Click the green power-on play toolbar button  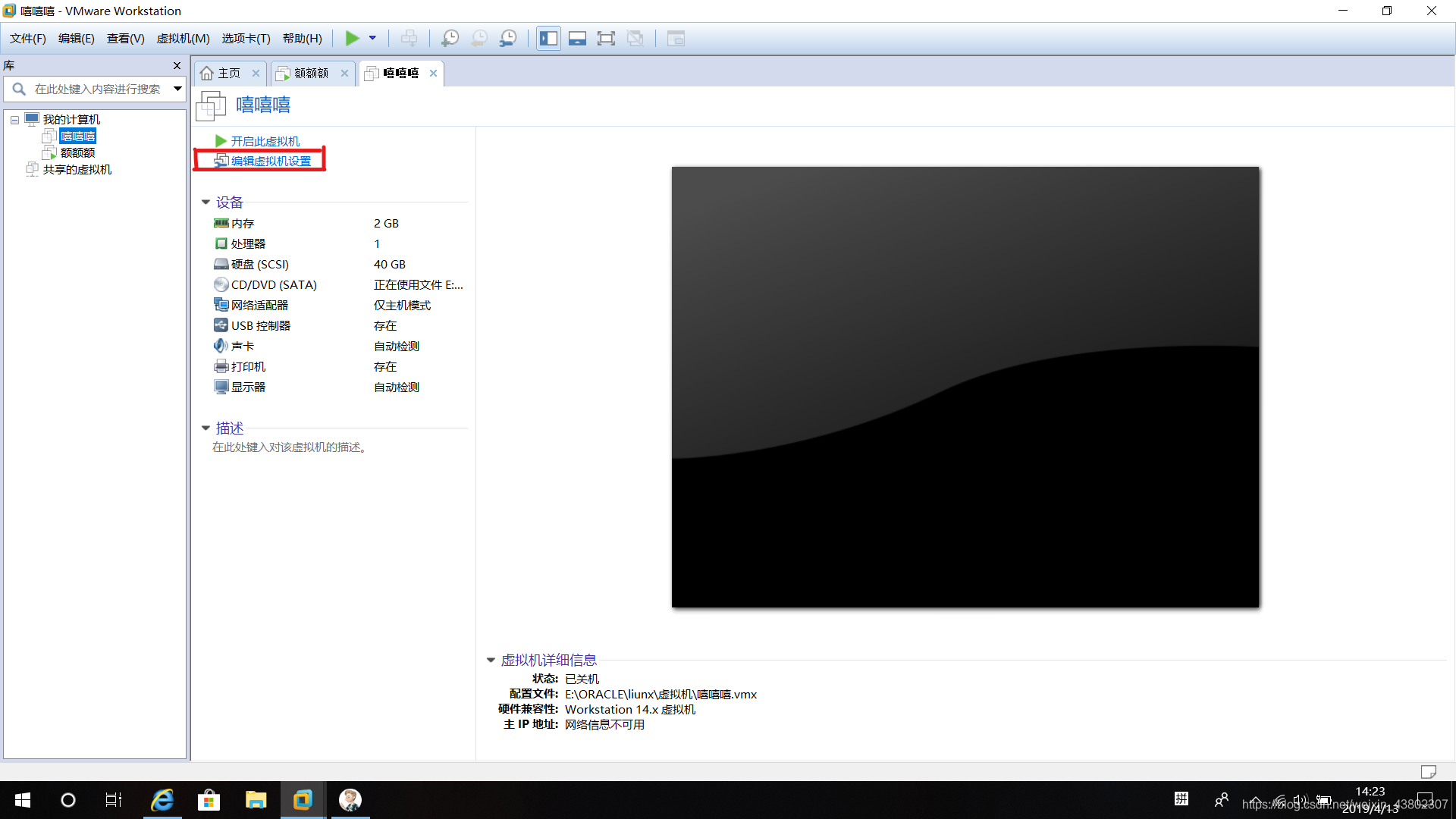pyautogui.click(x=352, y=38)
